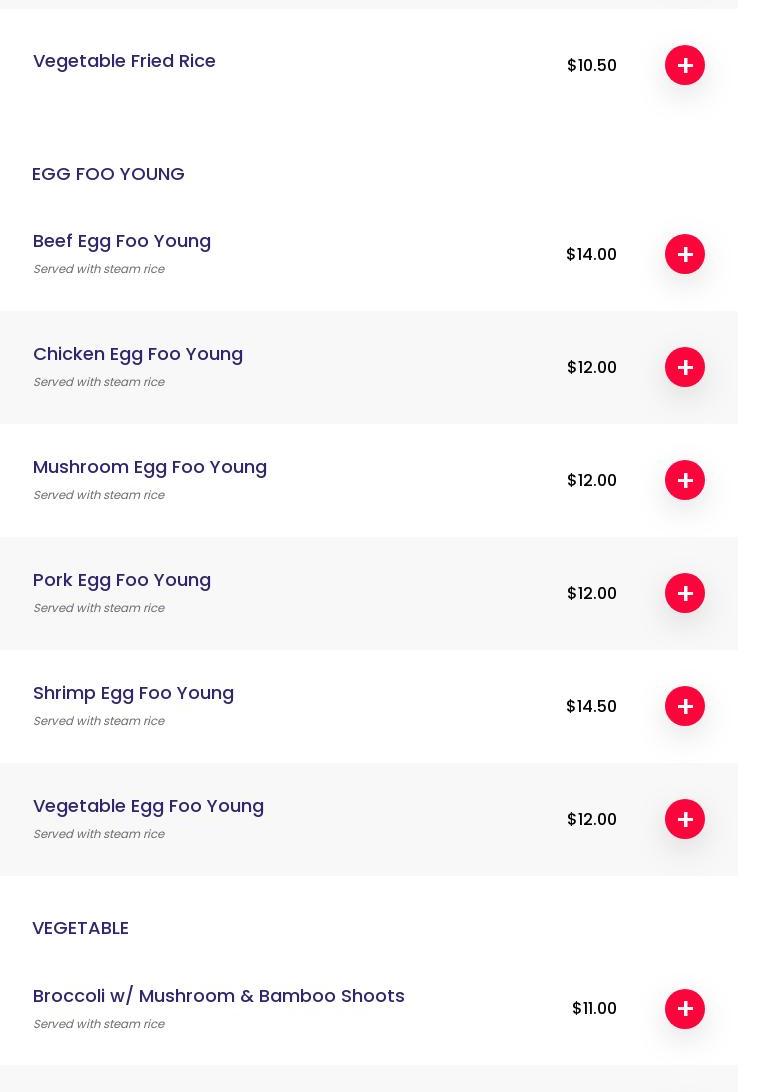Add Vegetable Egg Foo Young with plus icon

(685, 819)
